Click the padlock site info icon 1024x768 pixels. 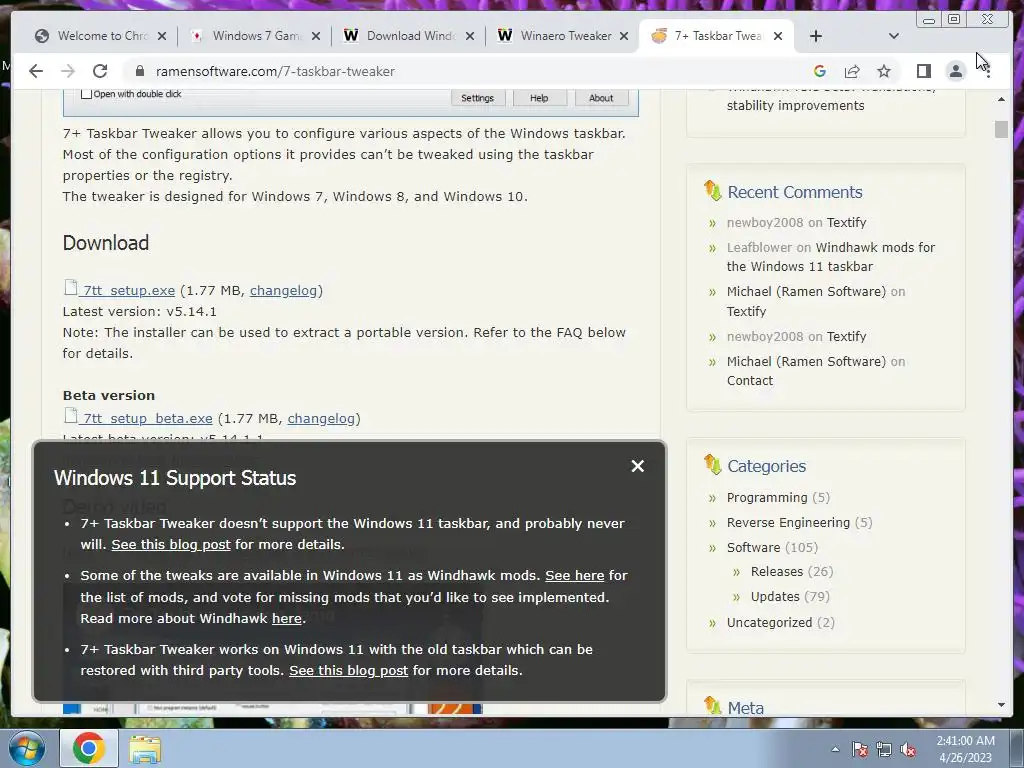[x=138, y=71]
